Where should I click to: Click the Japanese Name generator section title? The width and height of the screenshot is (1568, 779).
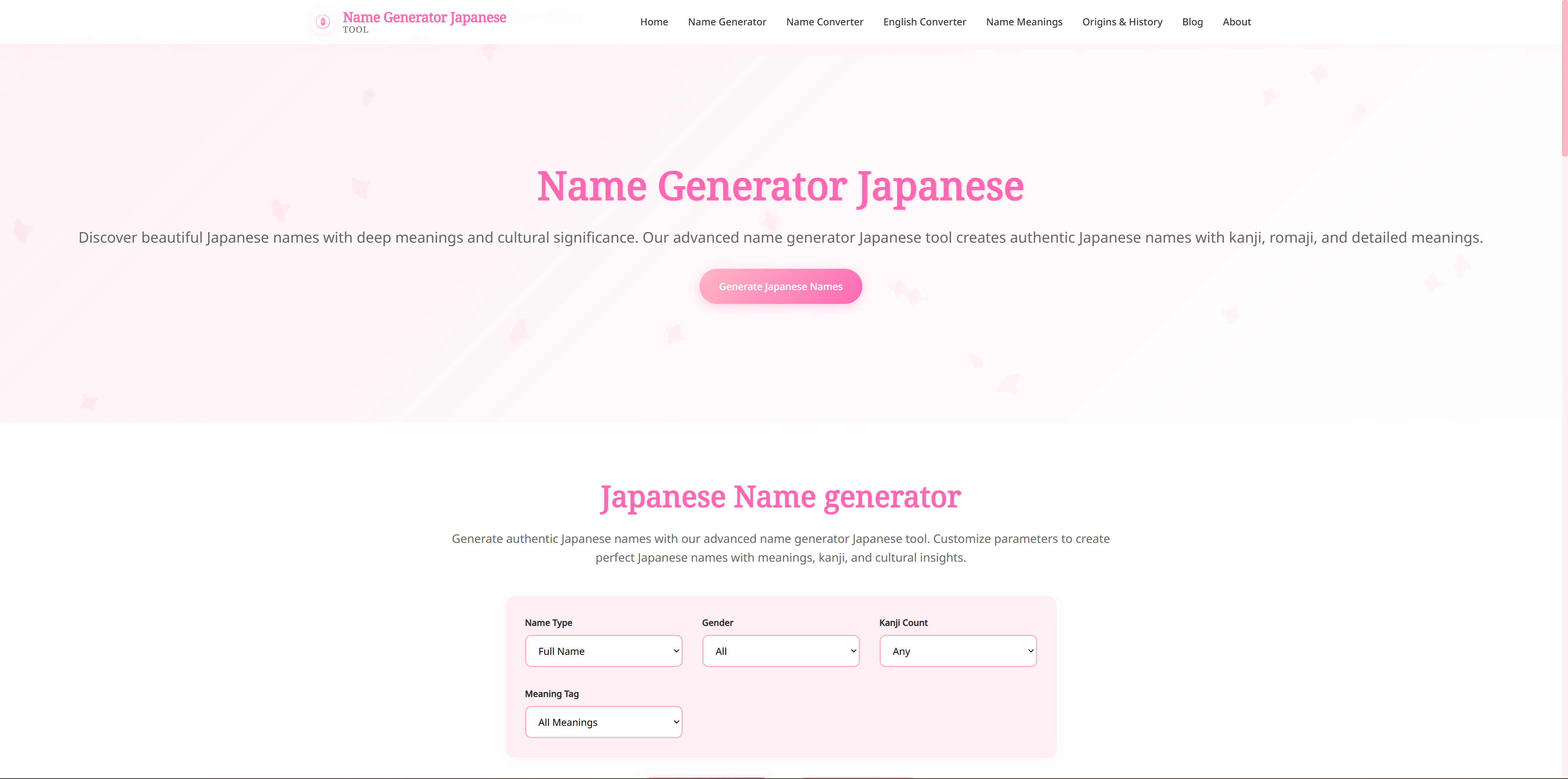pyautogui.click(x=780, y=496)
